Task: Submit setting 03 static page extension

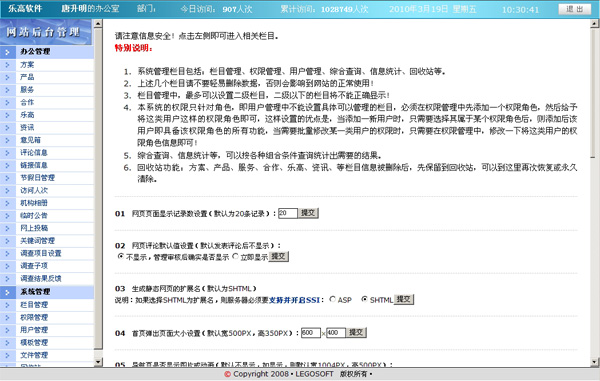Action: click(404, 300)
